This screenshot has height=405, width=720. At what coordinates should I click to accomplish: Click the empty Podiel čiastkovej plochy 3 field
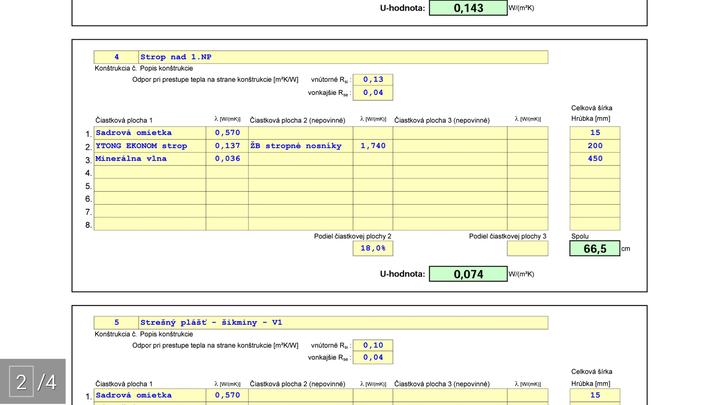pos(527,248)
